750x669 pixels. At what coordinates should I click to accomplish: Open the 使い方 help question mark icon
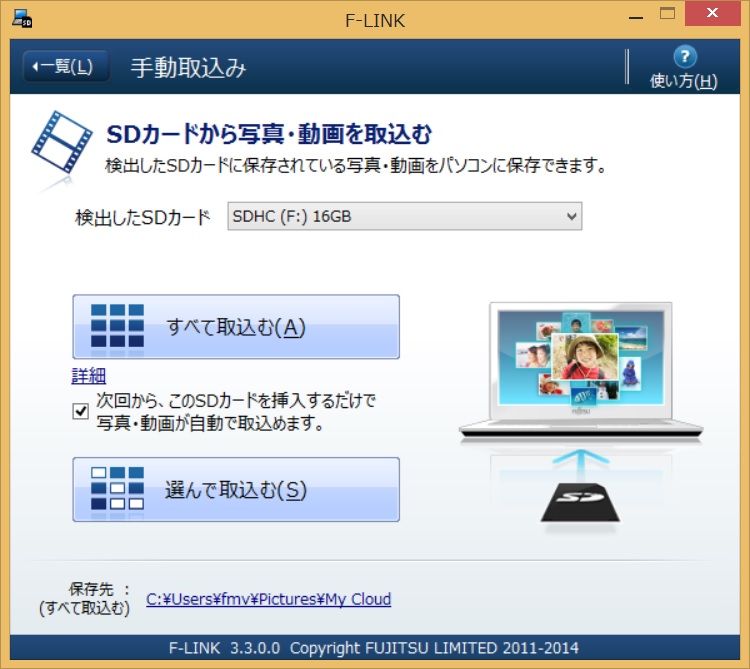pos(684,56)
